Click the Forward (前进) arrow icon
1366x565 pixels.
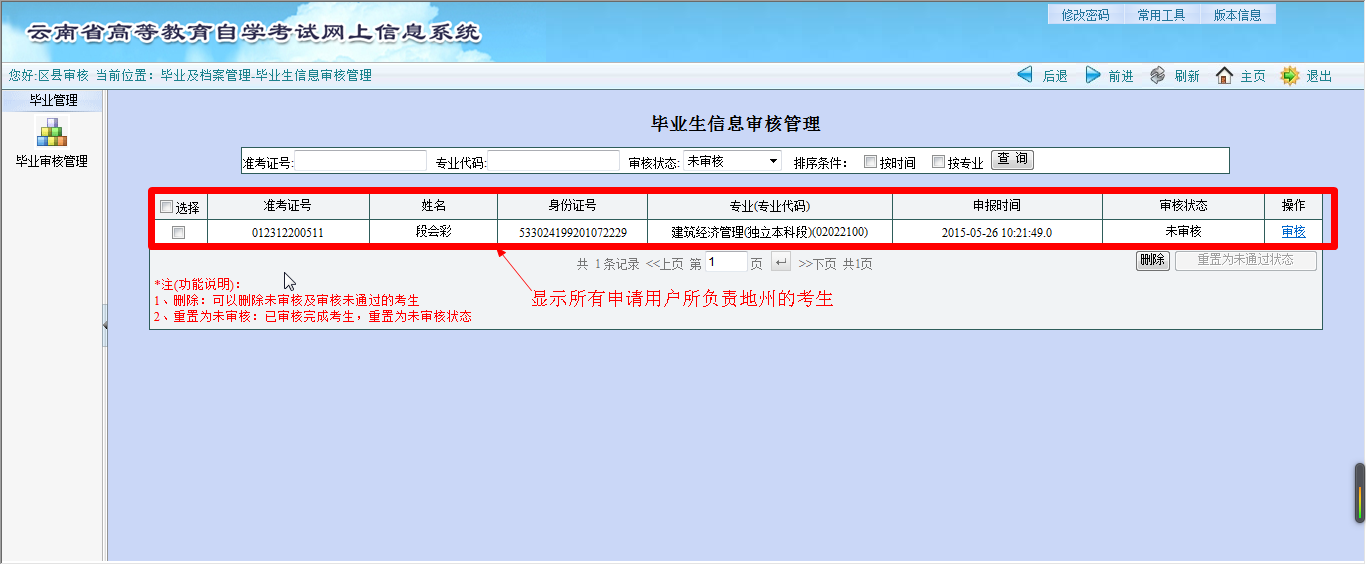pos(1093,75)
